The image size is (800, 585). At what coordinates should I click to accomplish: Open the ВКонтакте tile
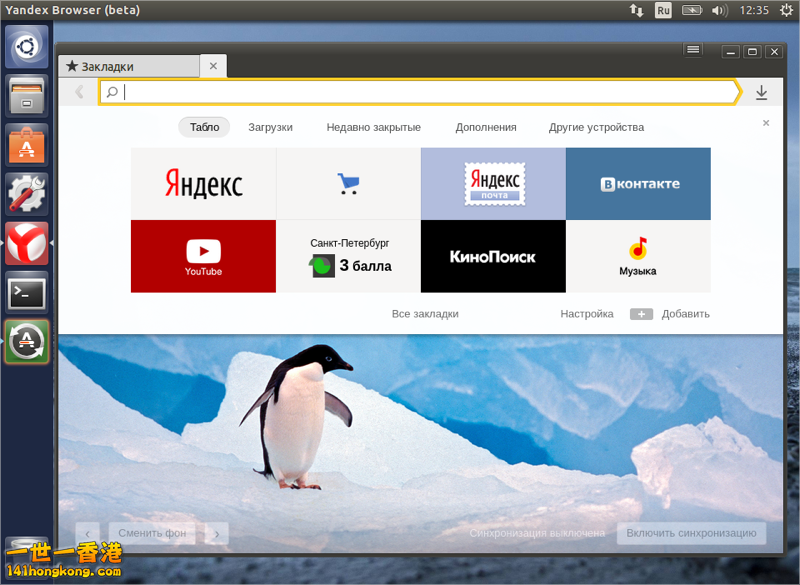point(637,183)
